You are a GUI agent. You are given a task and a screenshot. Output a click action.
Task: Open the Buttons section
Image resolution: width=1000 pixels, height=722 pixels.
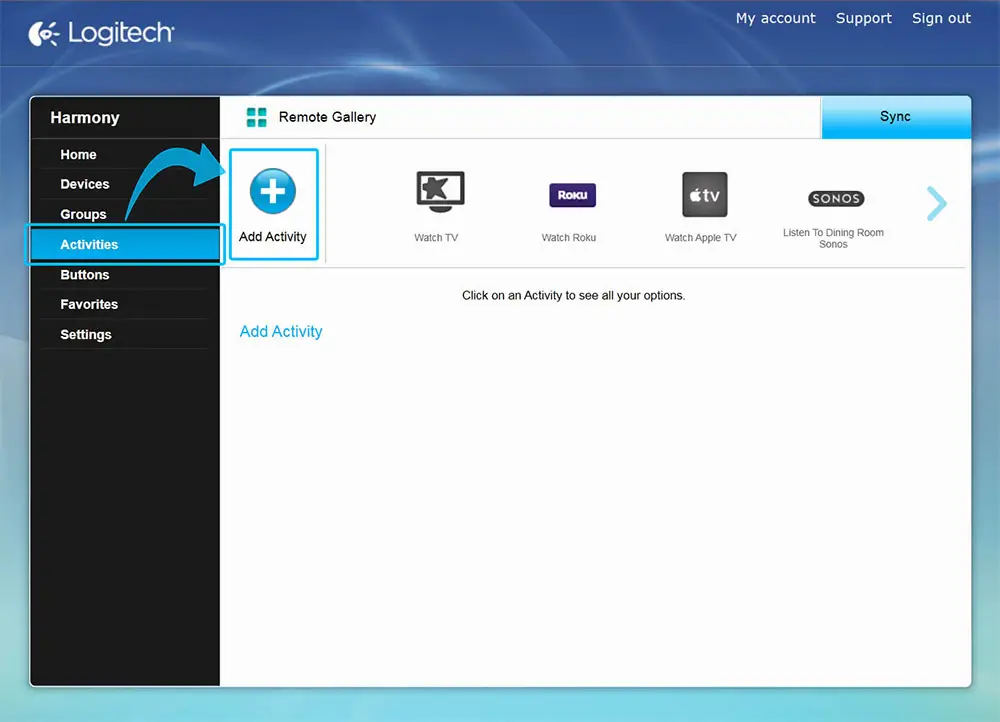(x=85, y=275)
